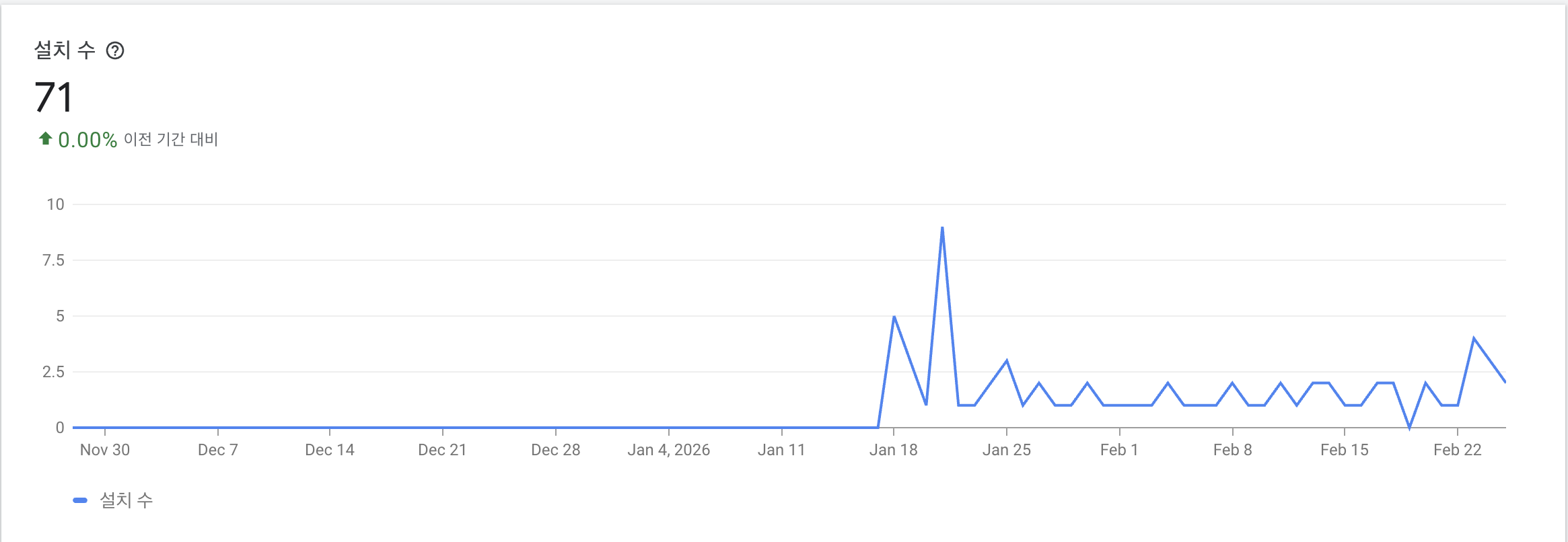Image resolution: width=1568 pixels, height=542 pixels.
Task: Click the Jan 4, 2026 axis label
Action: pos(668,450)
